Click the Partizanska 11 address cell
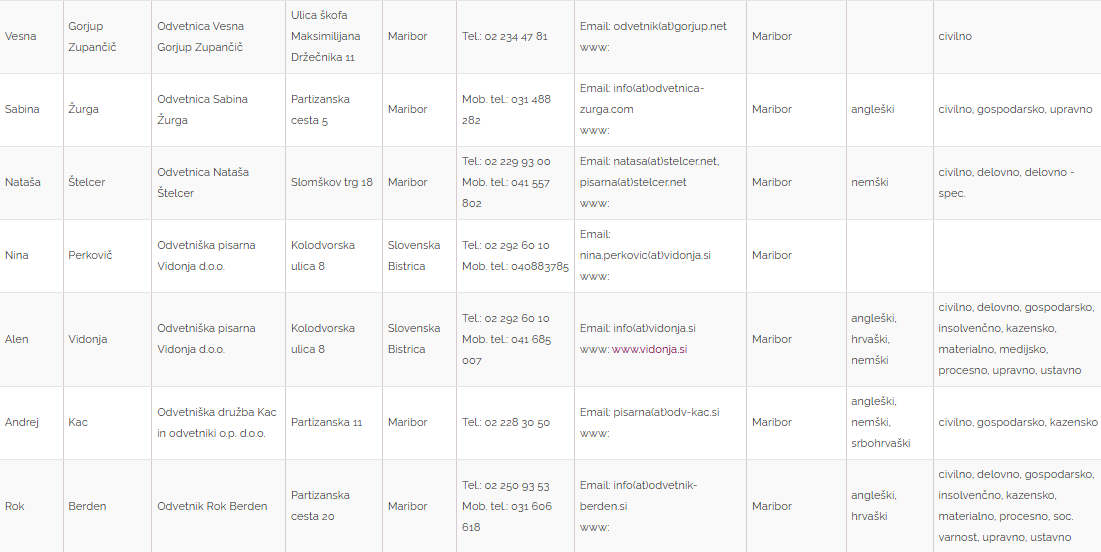1101x552 pixels. (x=326, y=422)
